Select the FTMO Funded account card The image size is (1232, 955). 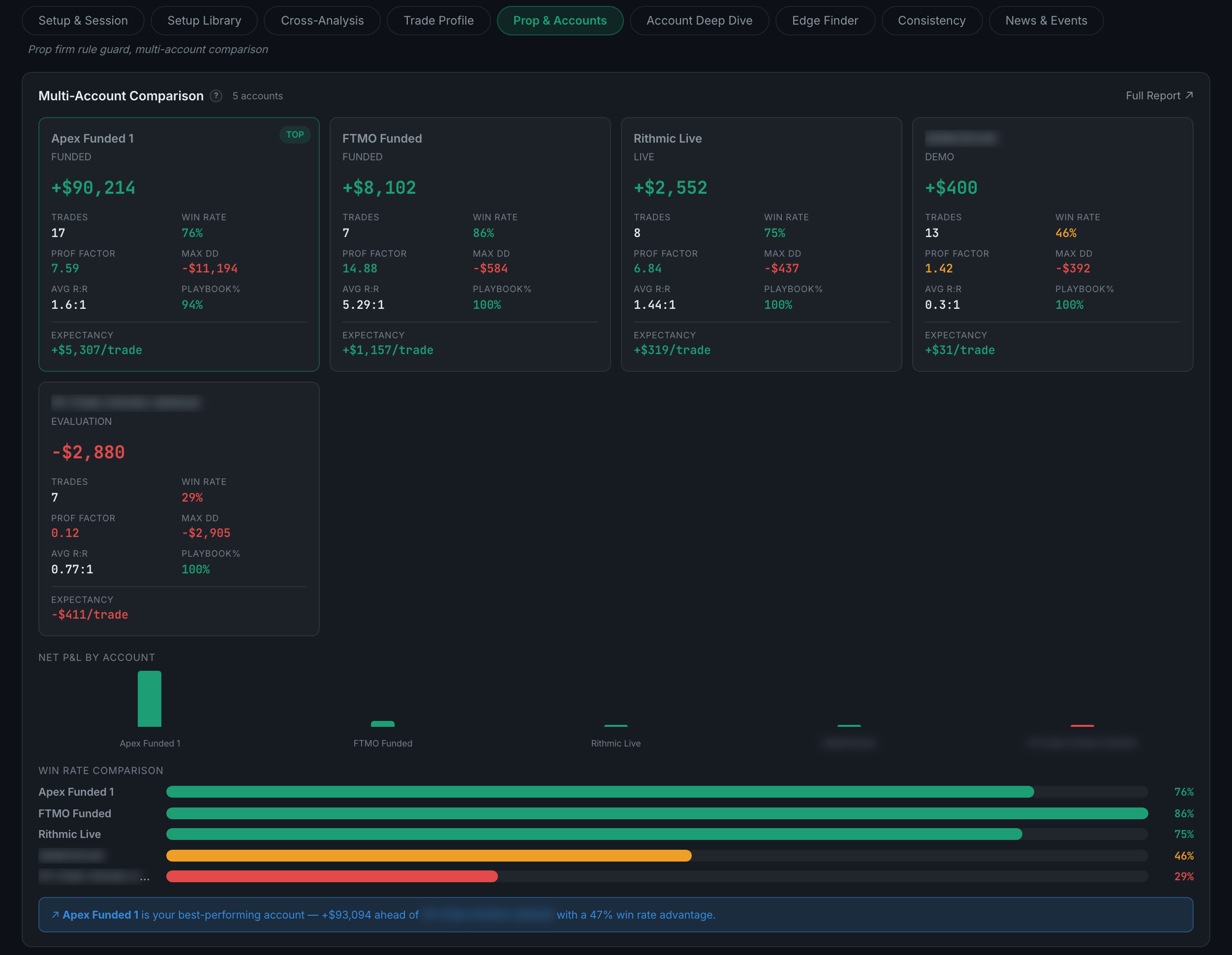coord(470,244)
